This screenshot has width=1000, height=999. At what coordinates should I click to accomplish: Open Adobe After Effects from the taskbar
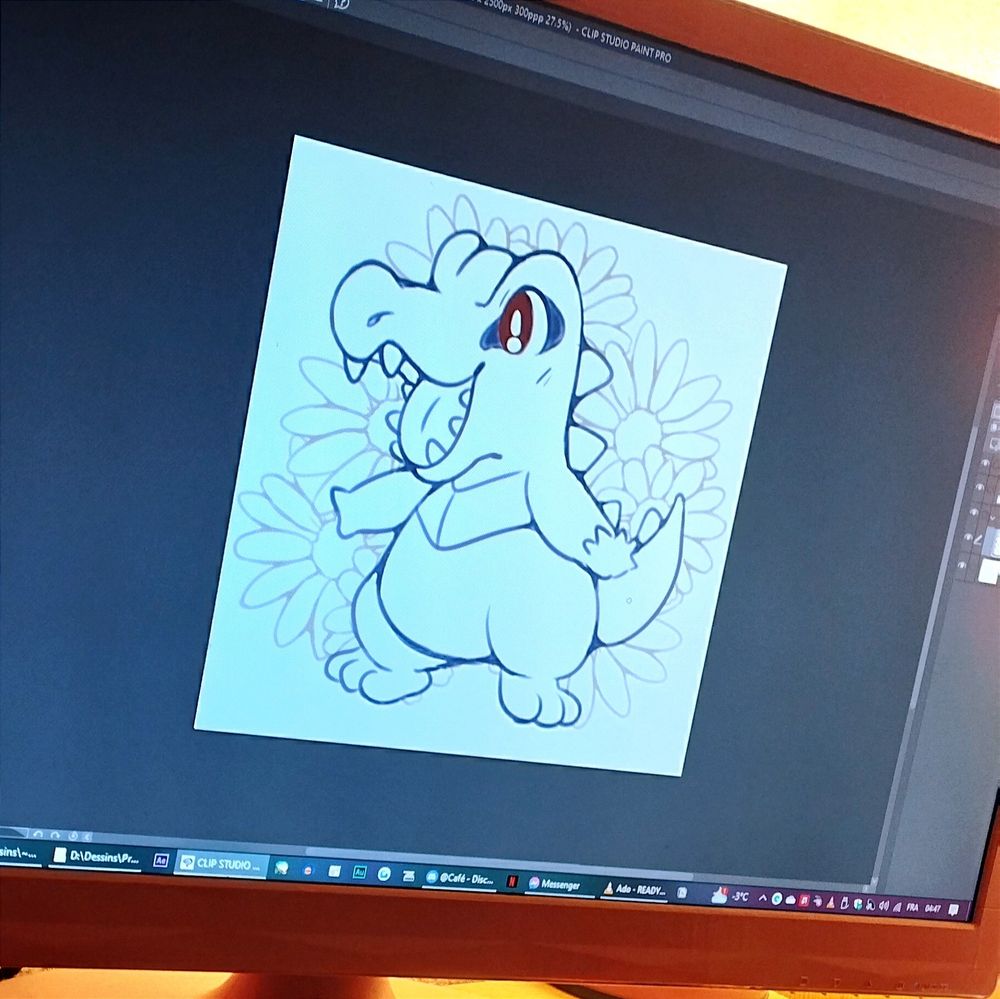pos(161,861)
